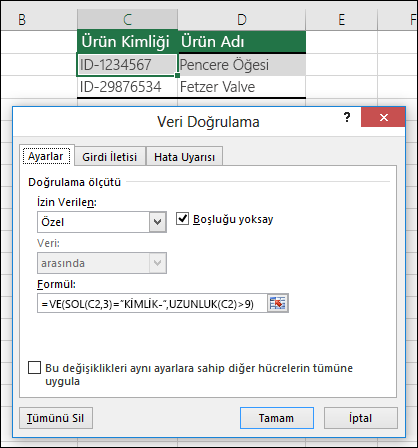Click the İptal button
Screen dimensions: 418x448
pyautogui.click(x=360, y=418)
